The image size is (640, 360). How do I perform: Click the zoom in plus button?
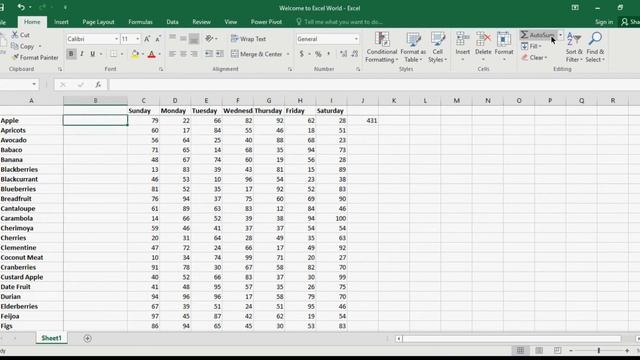627,351
